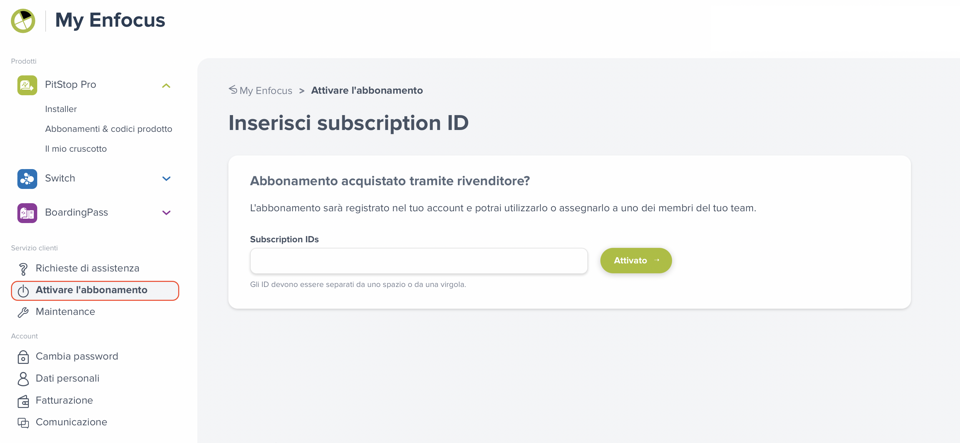Screen dimensions: 960x443
Task: Click the My Enfocus breadcrumb link
Action: [265, 91]
